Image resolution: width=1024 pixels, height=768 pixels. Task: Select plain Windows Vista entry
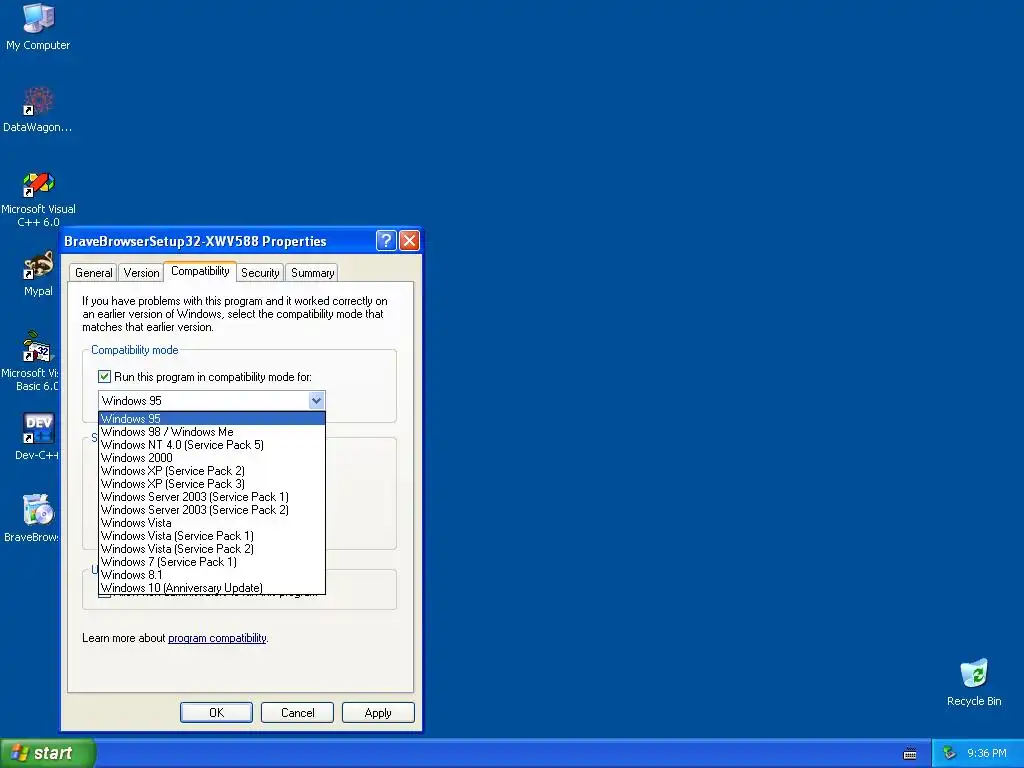pyautogui.click(x=212, y=523)
